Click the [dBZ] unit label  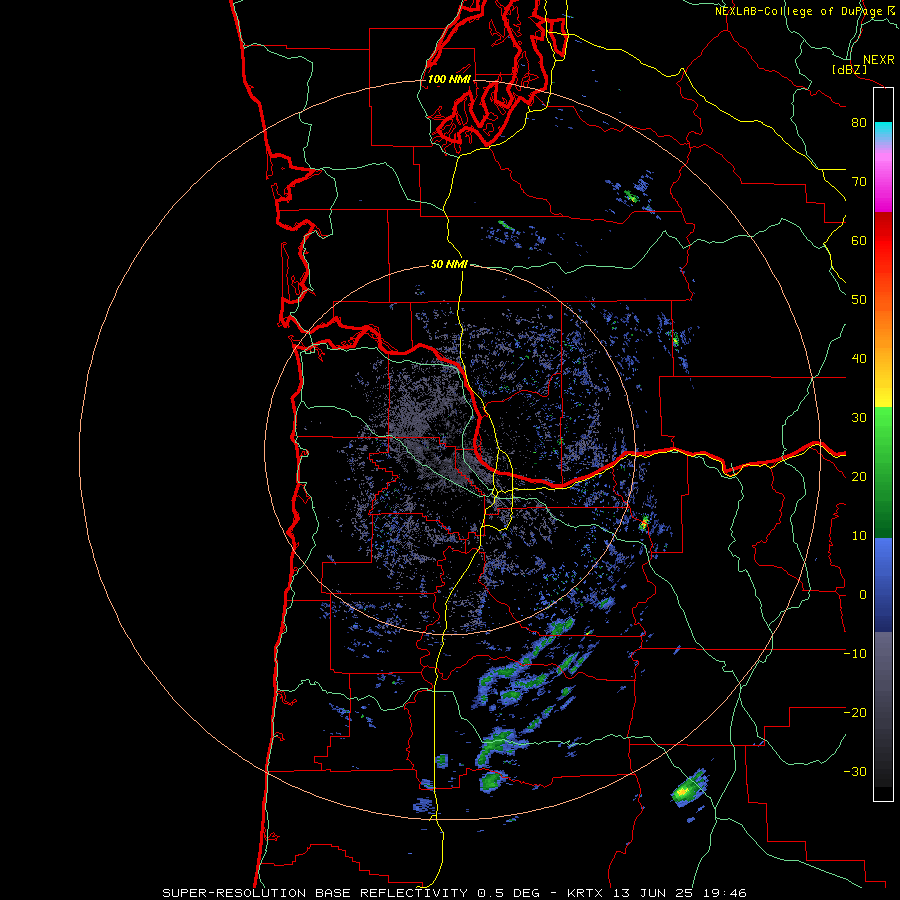(849, 70)
